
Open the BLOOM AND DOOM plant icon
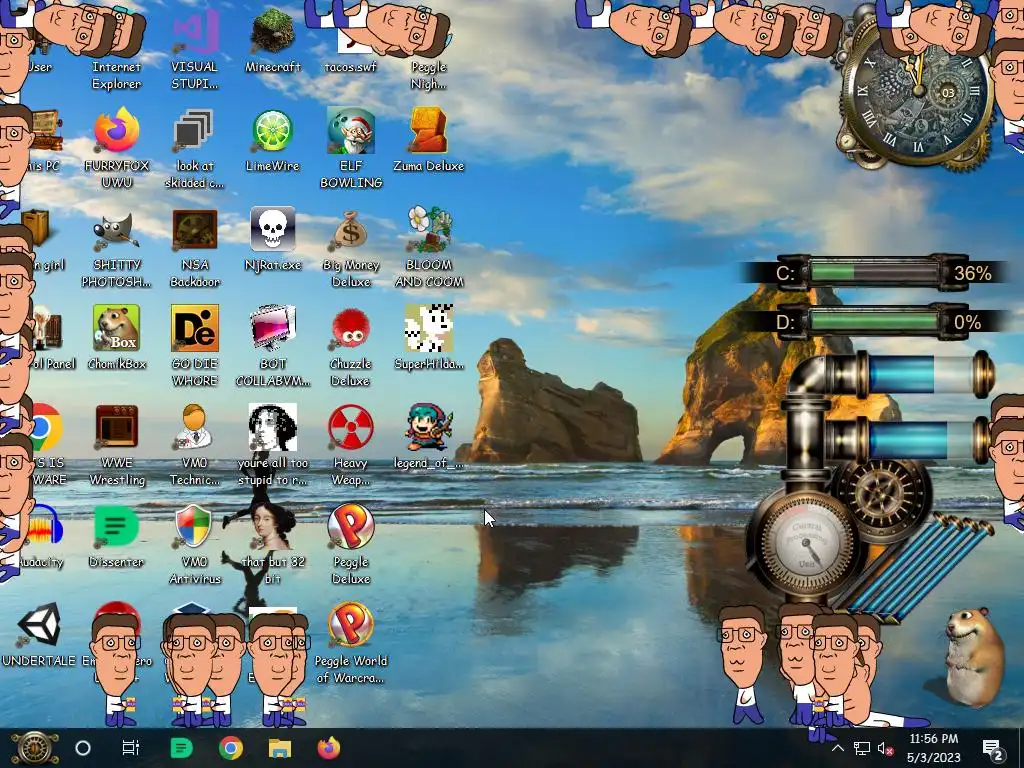pyautogui.click(x=428, y=248)
